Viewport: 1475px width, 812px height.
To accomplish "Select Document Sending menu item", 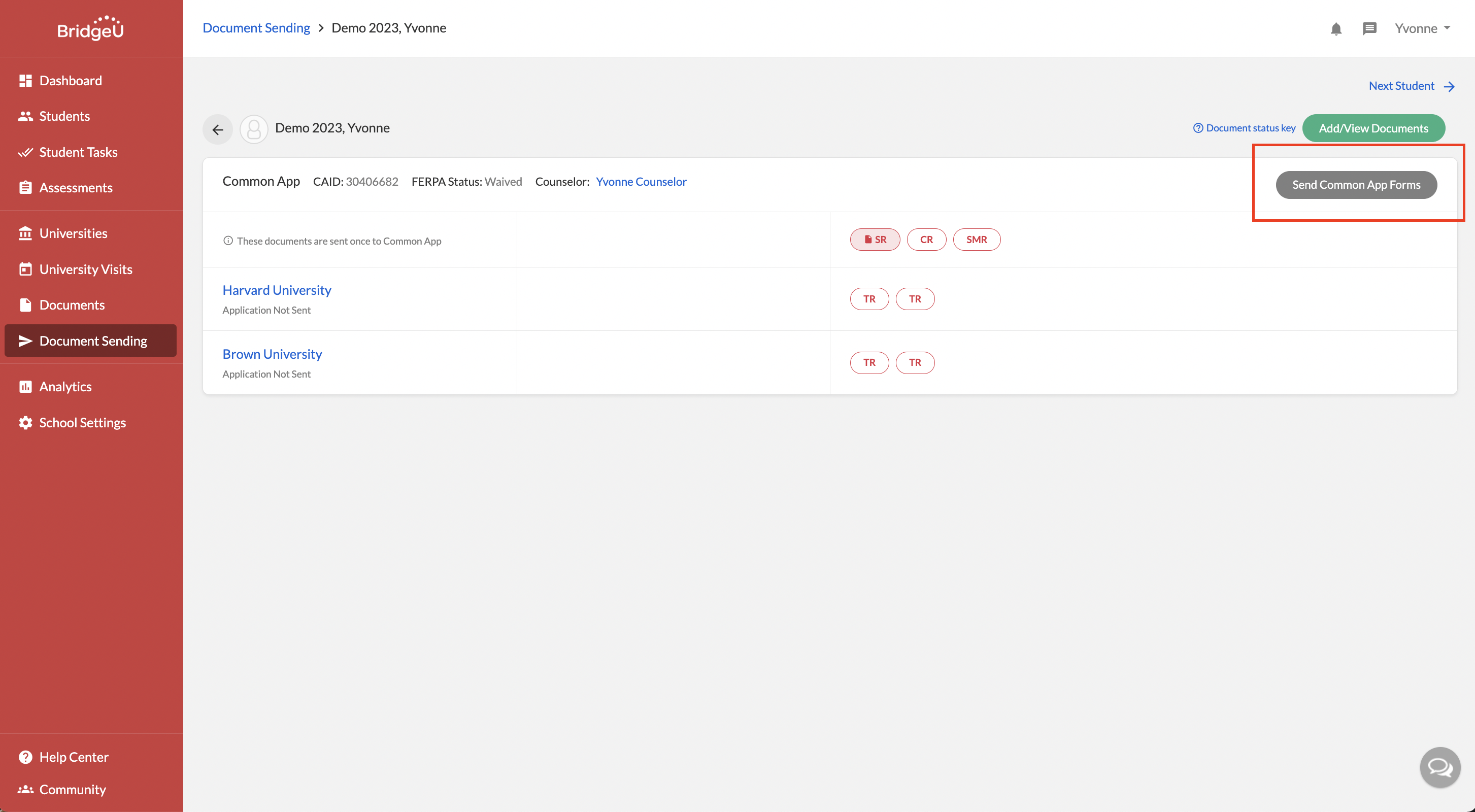I will 90,341.
